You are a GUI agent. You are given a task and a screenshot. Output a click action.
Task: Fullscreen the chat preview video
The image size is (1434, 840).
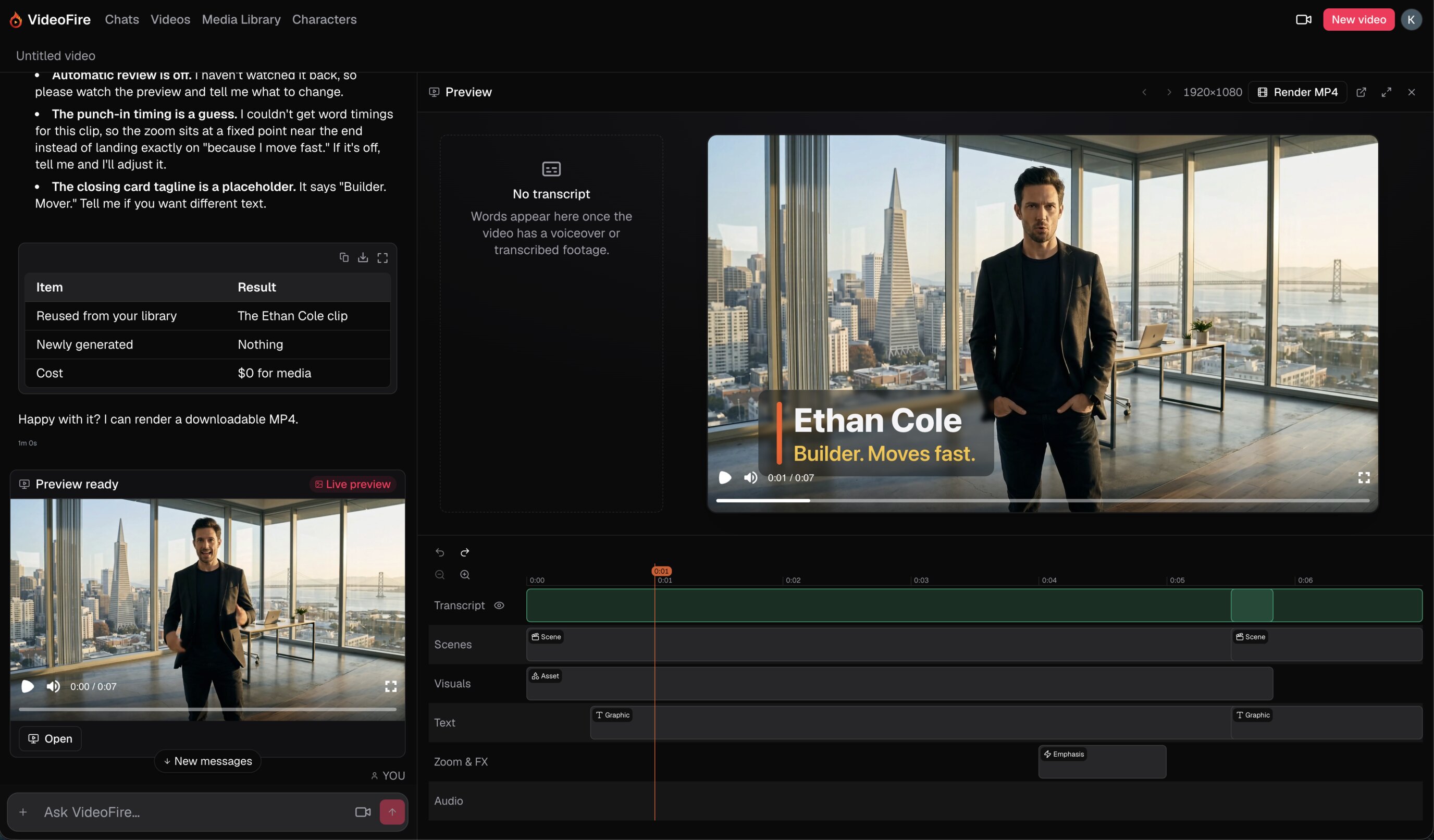pyautogui.click(x=390, y=686)
